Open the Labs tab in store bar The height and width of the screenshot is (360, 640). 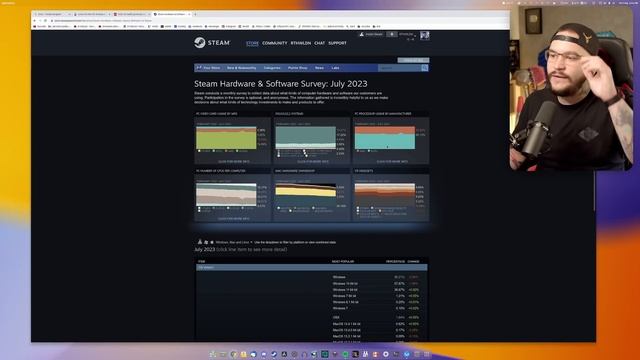coord(335,68)
